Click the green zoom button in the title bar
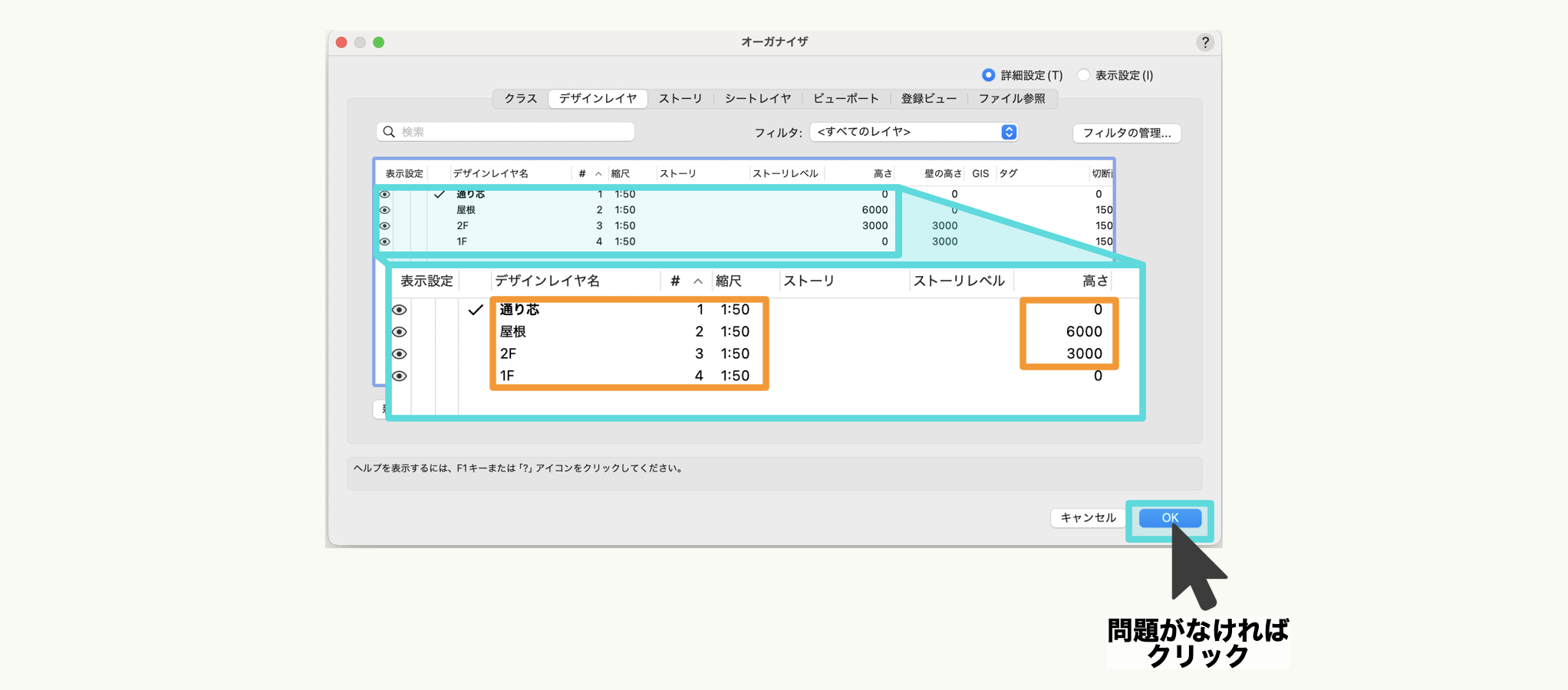 coord(378,42)
